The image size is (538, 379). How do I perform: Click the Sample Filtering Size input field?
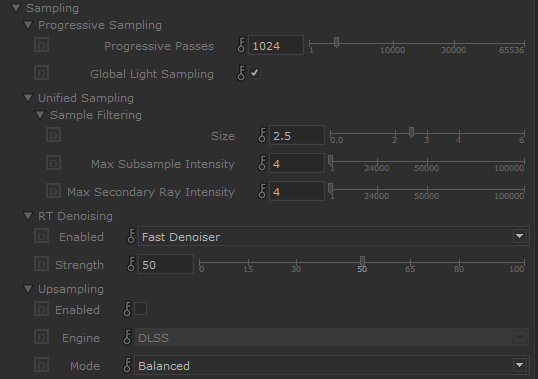[297, 135]
